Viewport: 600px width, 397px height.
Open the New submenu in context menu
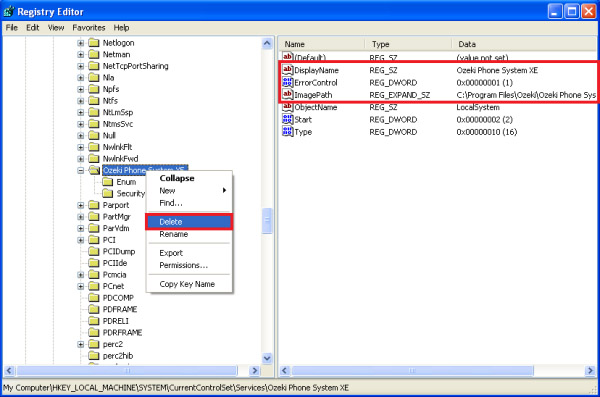click(189, 191)
